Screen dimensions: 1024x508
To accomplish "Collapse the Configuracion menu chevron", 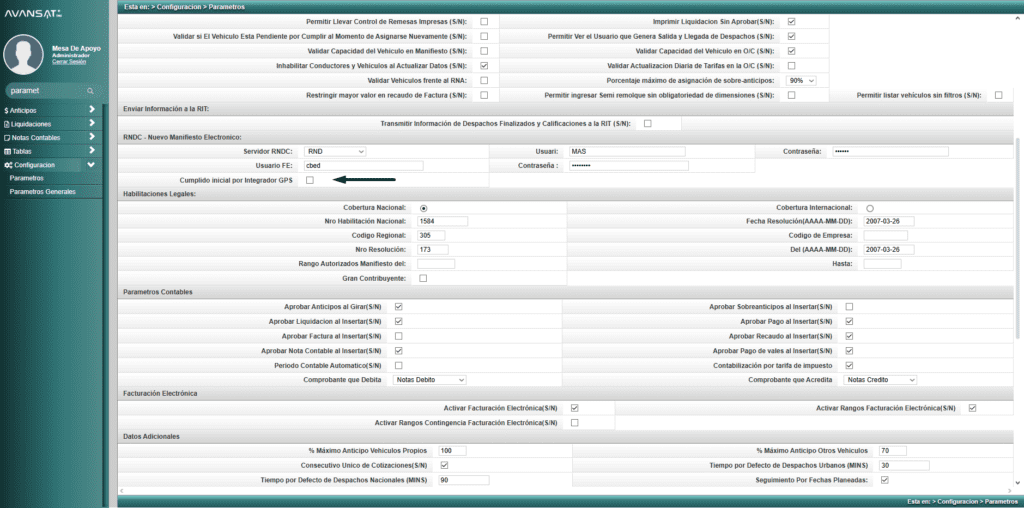I will [x=91, y=165].
